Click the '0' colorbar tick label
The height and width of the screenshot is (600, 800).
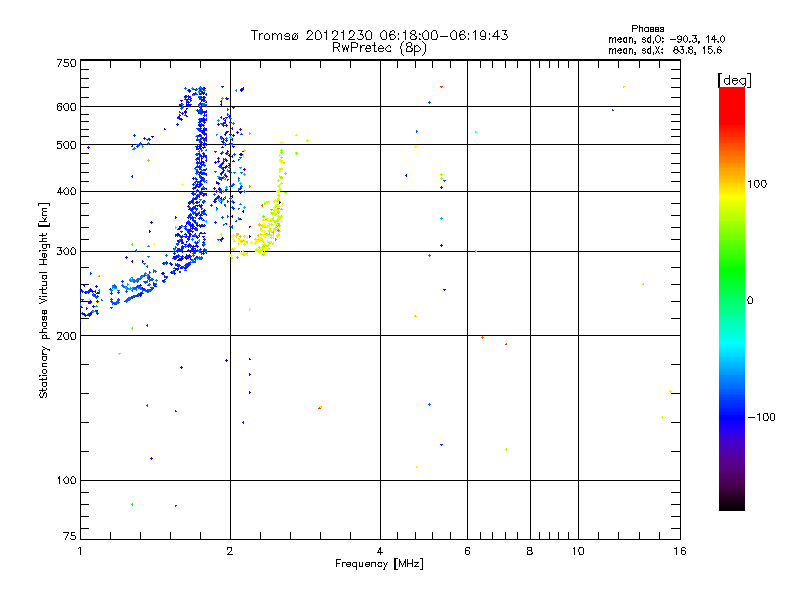[x=750, y=301]
